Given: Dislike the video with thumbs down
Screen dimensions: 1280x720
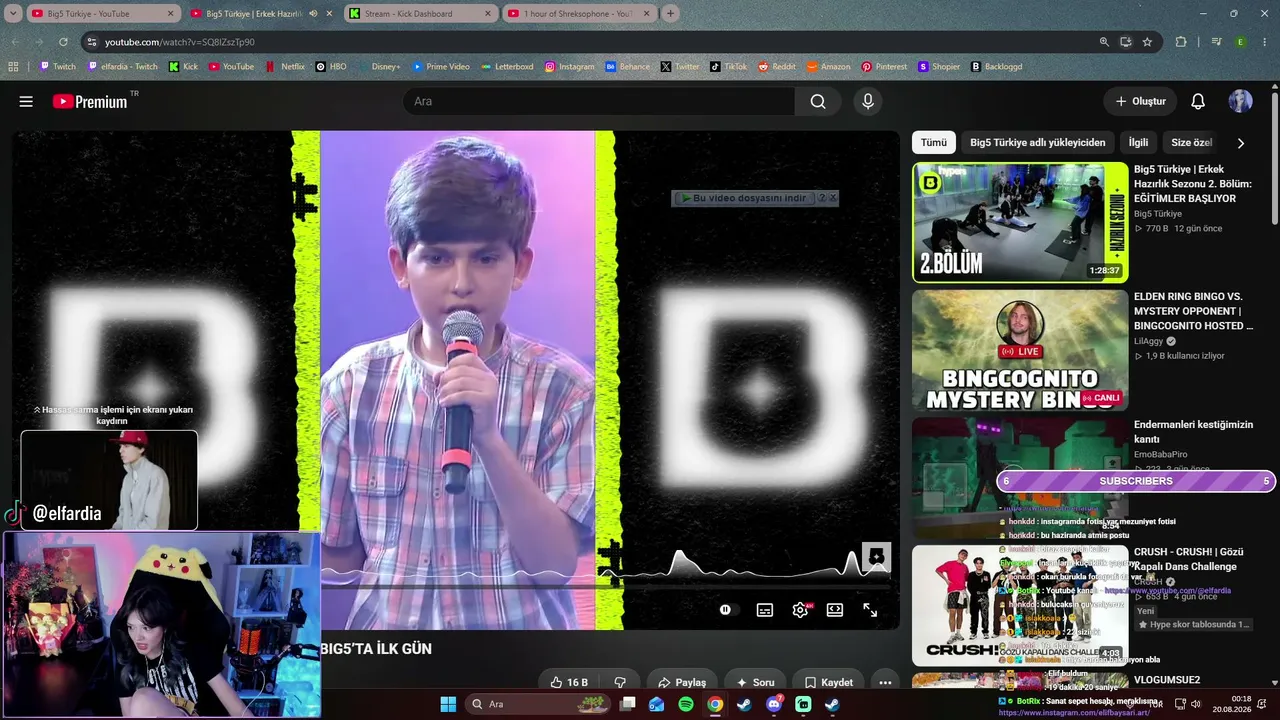Looking at the screenshot, I should (x=620, y=682).
